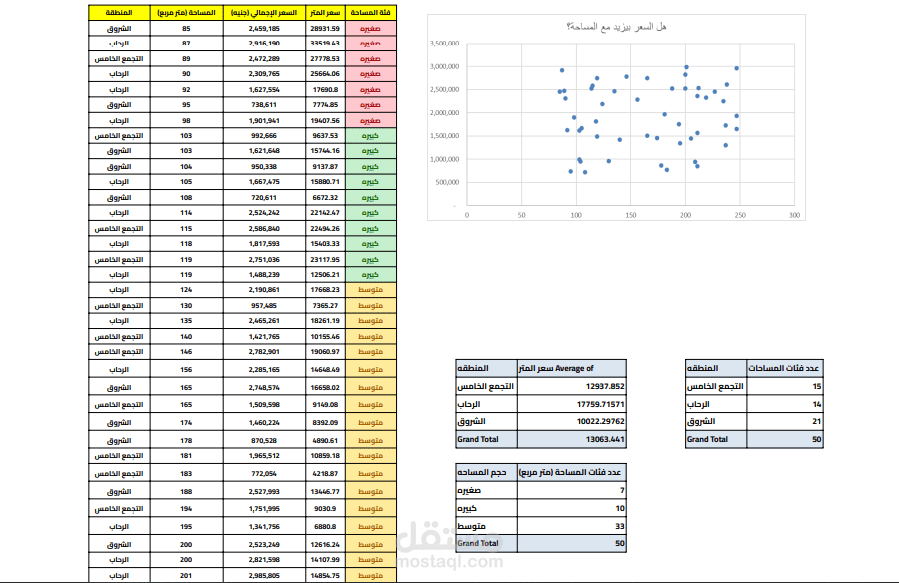899x583 pixels.
Task: Click the 3,500,000 label on the chart's vertical axis
Action: 444,43
